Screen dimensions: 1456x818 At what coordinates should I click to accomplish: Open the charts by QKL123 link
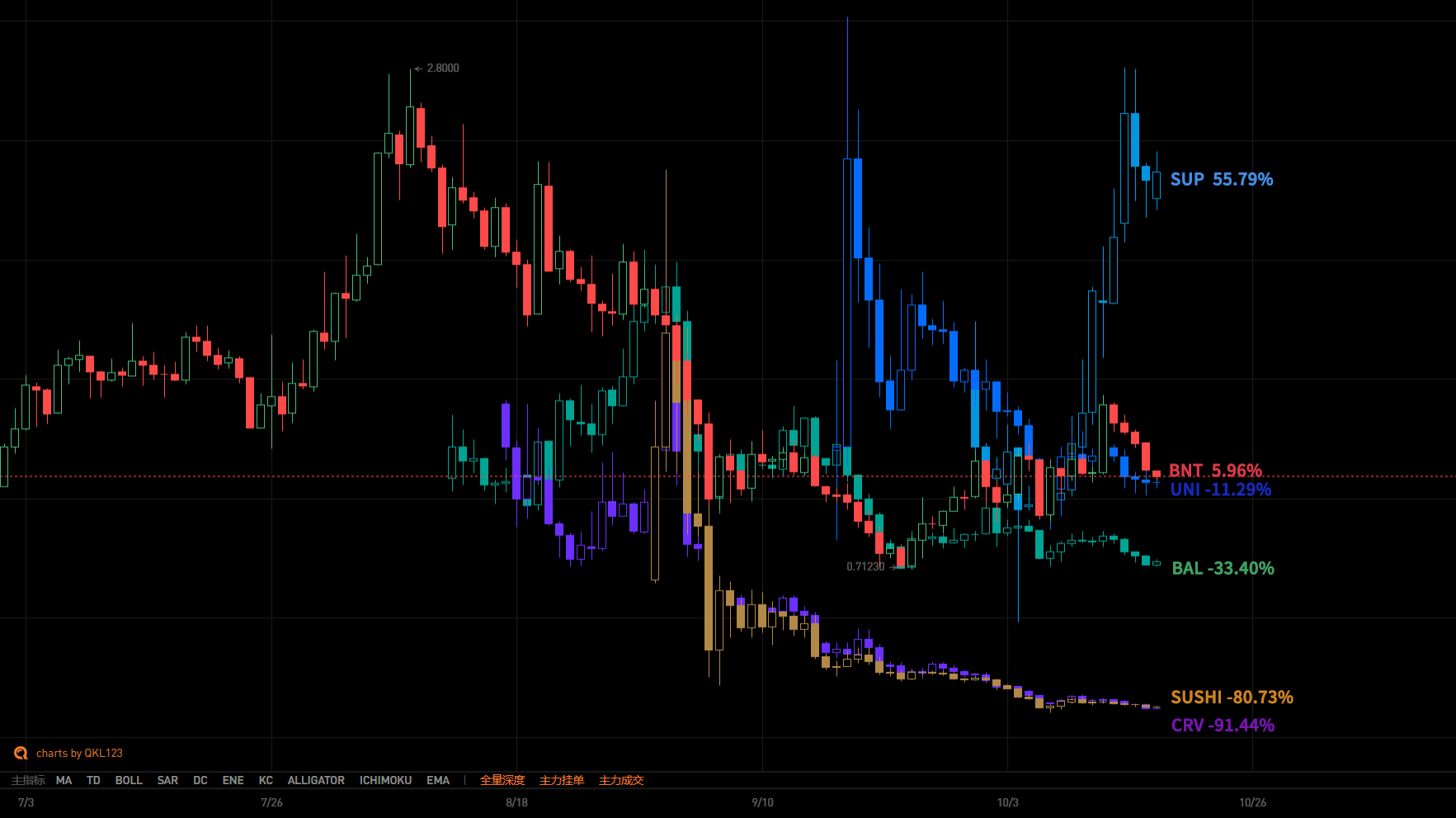79,753
